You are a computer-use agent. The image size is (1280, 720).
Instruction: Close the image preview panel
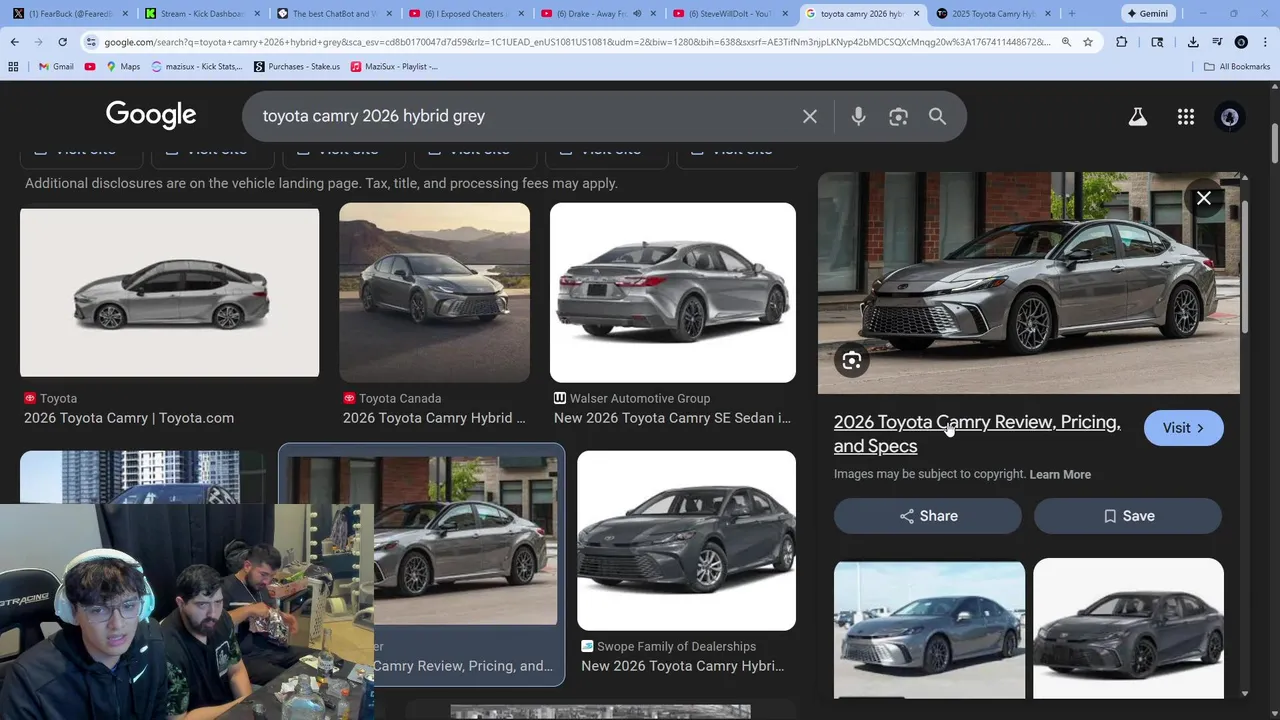pos(1204,198)
